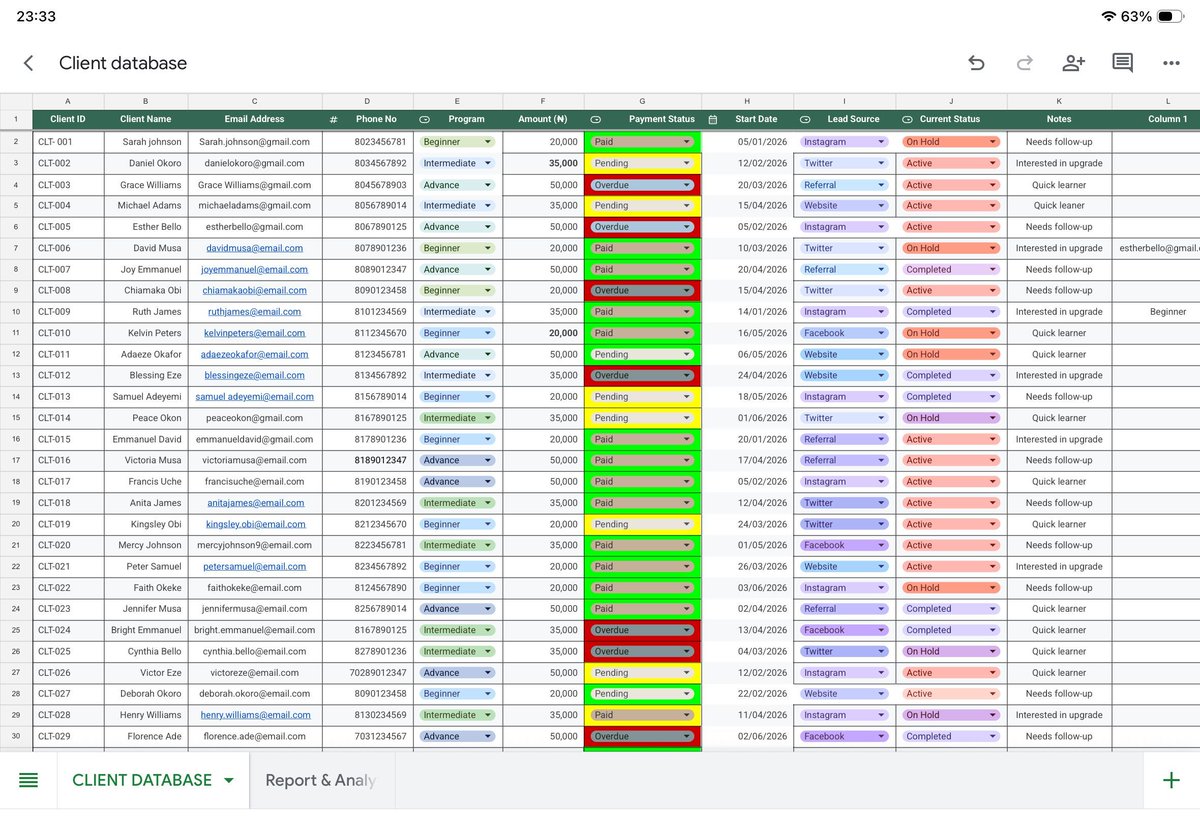Click the Program column type icon
This screenshot has height=834, width=1200.
[x=423, y=119]
